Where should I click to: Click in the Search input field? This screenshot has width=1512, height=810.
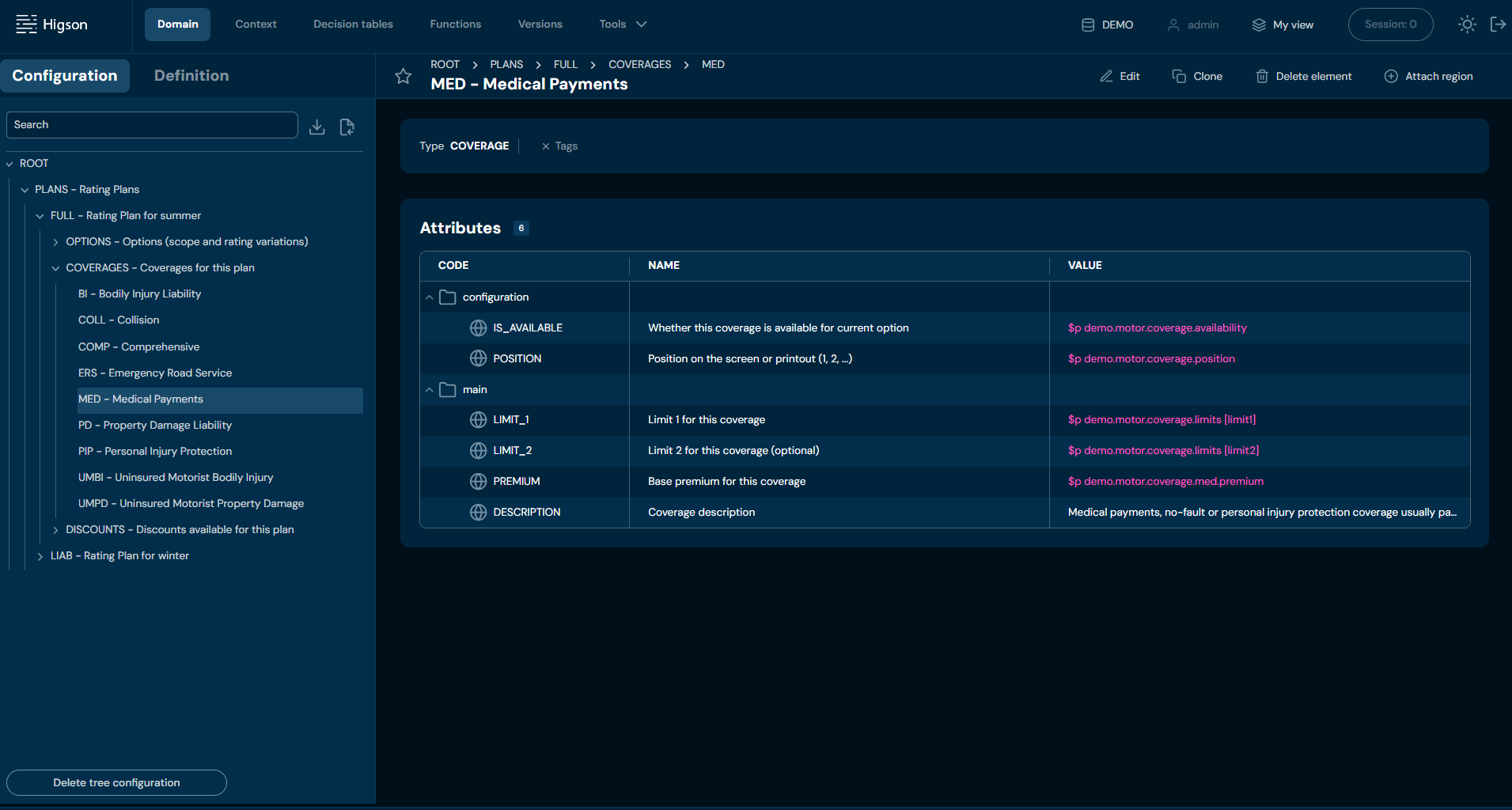(152, 125)
